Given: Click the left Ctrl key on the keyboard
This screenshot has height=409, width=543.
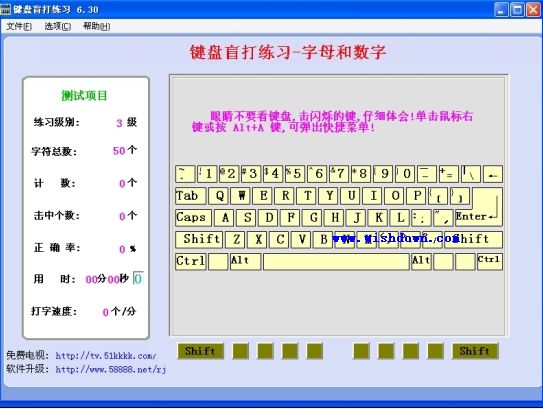Looking at the screenshot, I should coord(190,261).
